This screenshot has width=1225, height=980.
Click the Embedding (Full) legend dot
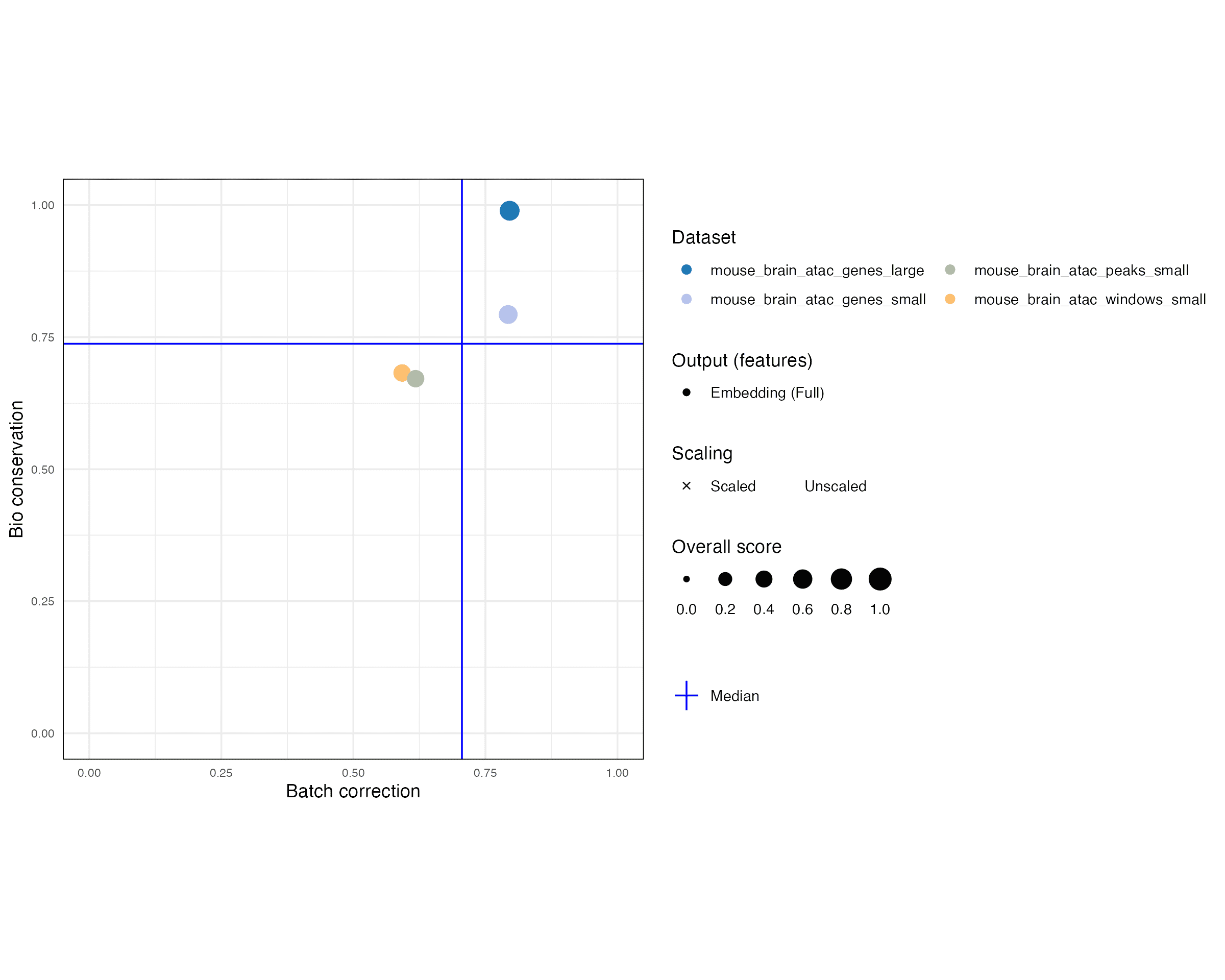(x=687, y=392)
